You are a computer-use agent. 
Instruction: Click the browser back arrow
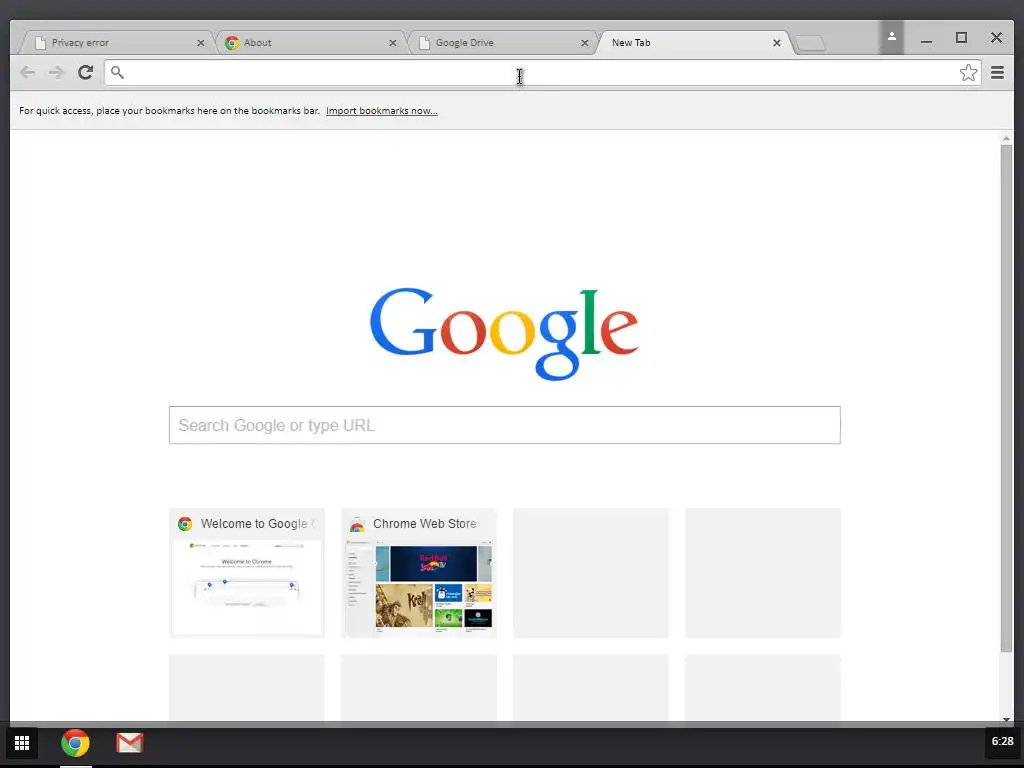pyautogui.click(x=27, y=72)
